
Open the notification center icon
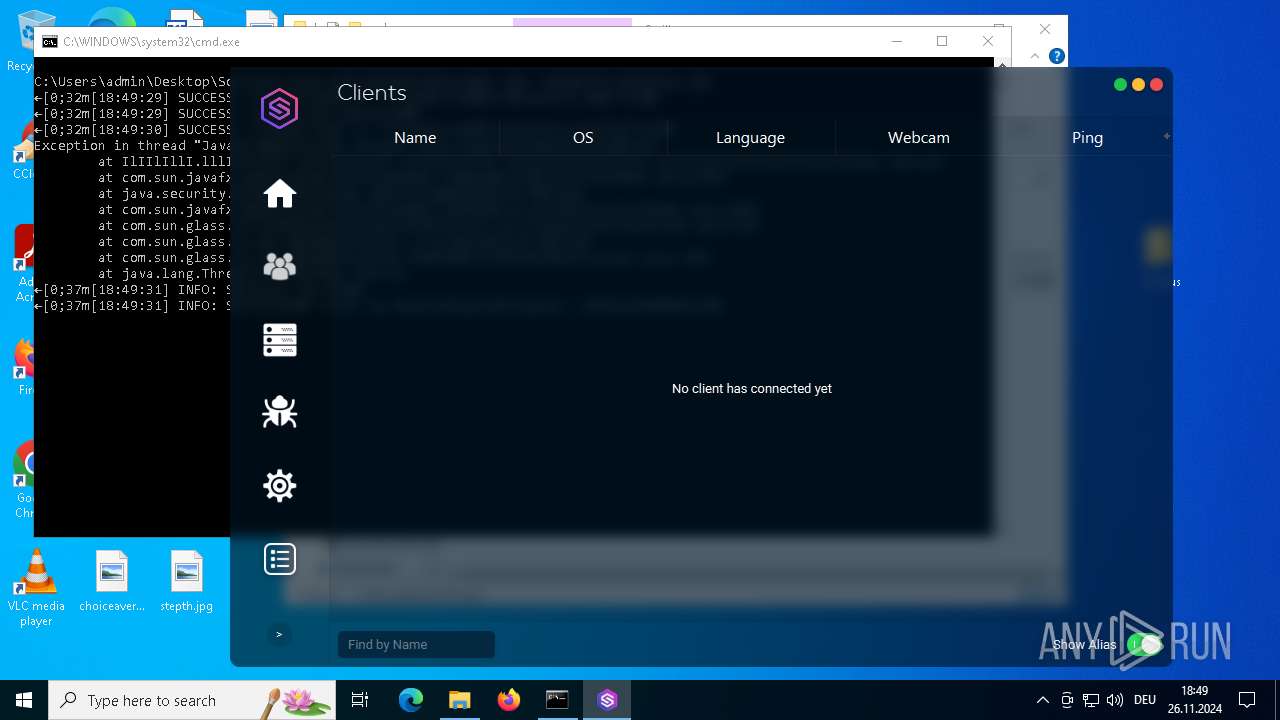point(1247,700)
